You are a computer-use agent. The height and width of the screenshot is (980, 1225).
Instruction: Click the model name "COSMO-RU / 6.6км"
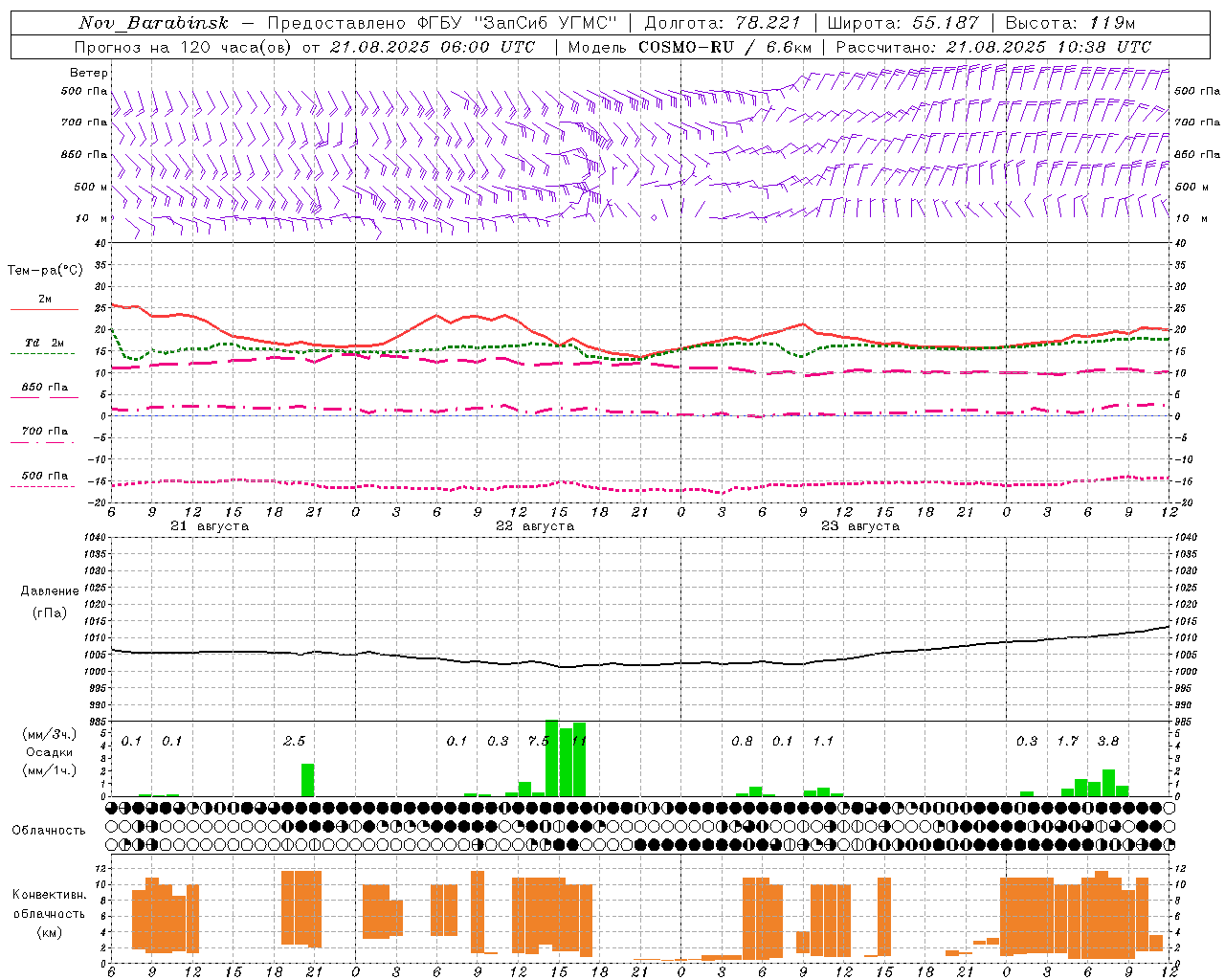point(725,47)
